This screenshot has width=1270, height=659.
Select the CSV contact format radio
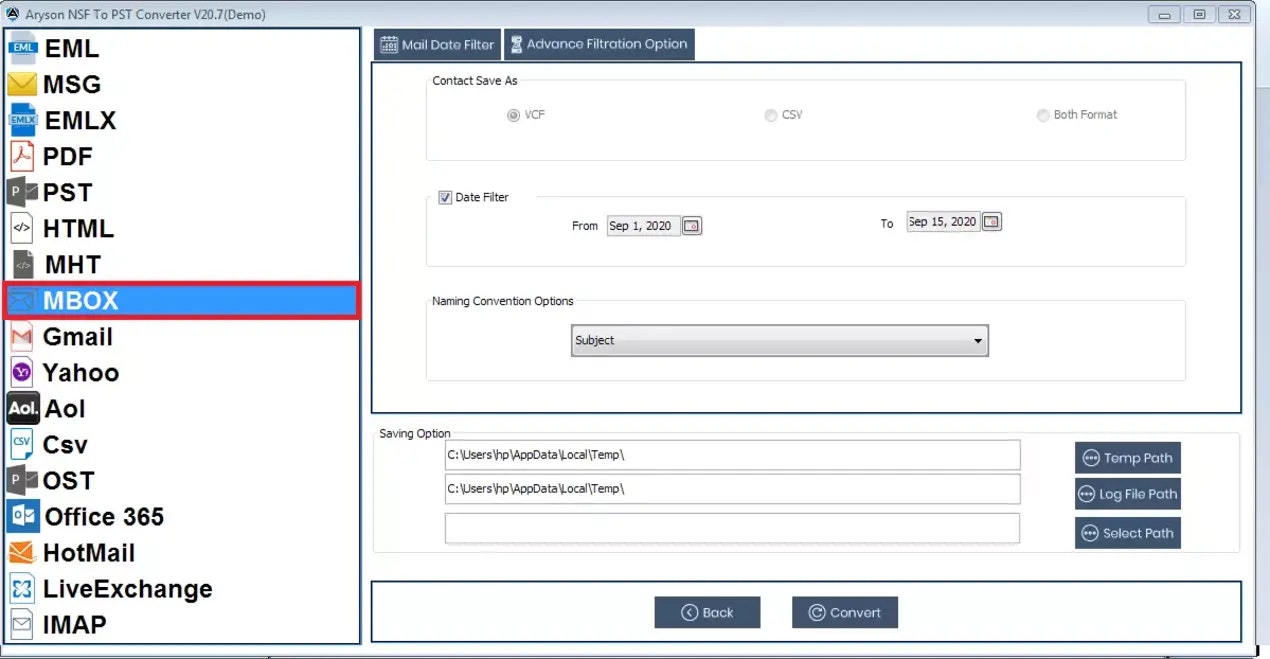tap(771, 115)
